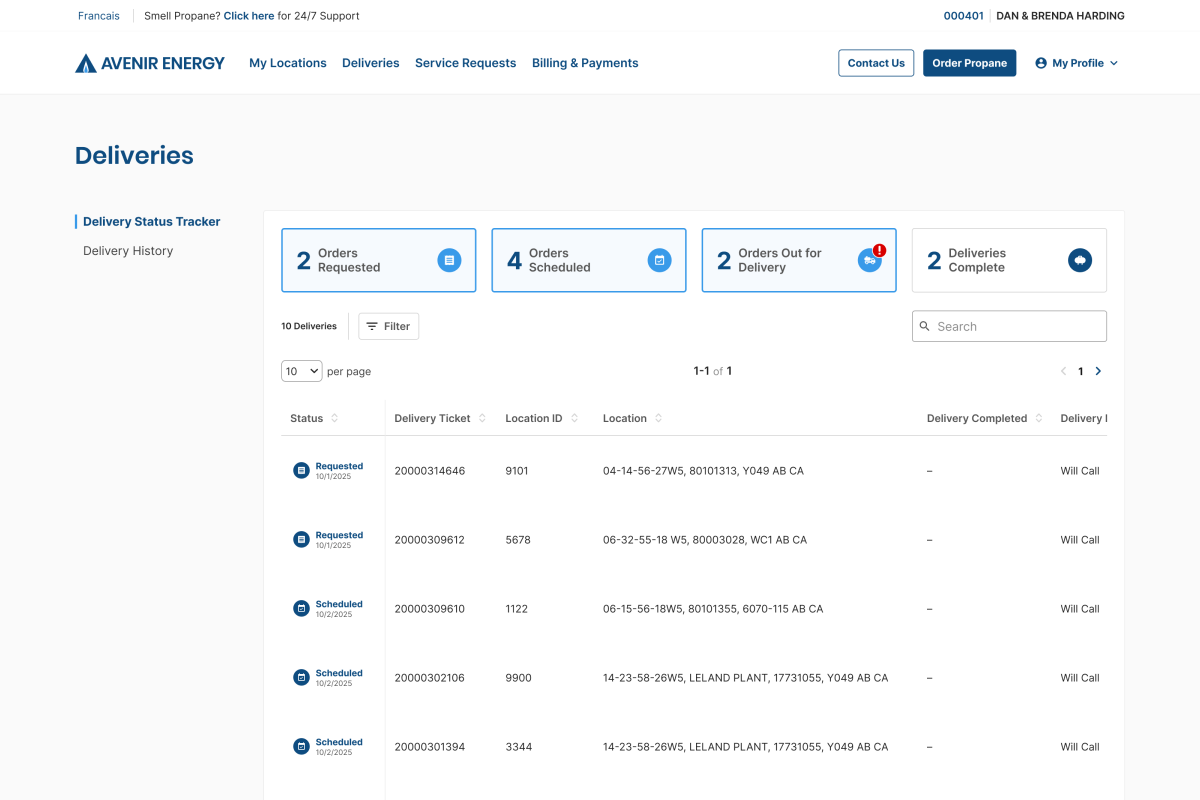The width and height of the screenshot is (1200, 800).
Task: Select the 2 Deliveries Complete card
Action: pos(1009,260)
